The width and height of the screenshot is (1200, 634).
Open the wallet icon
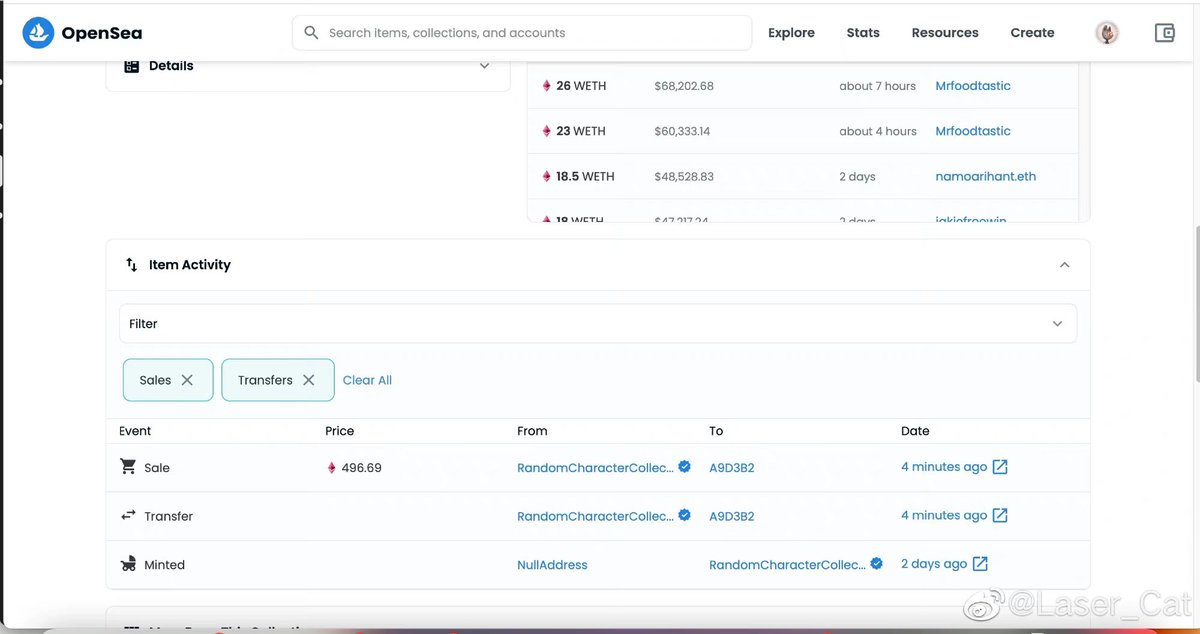(x=1164, y=33)
